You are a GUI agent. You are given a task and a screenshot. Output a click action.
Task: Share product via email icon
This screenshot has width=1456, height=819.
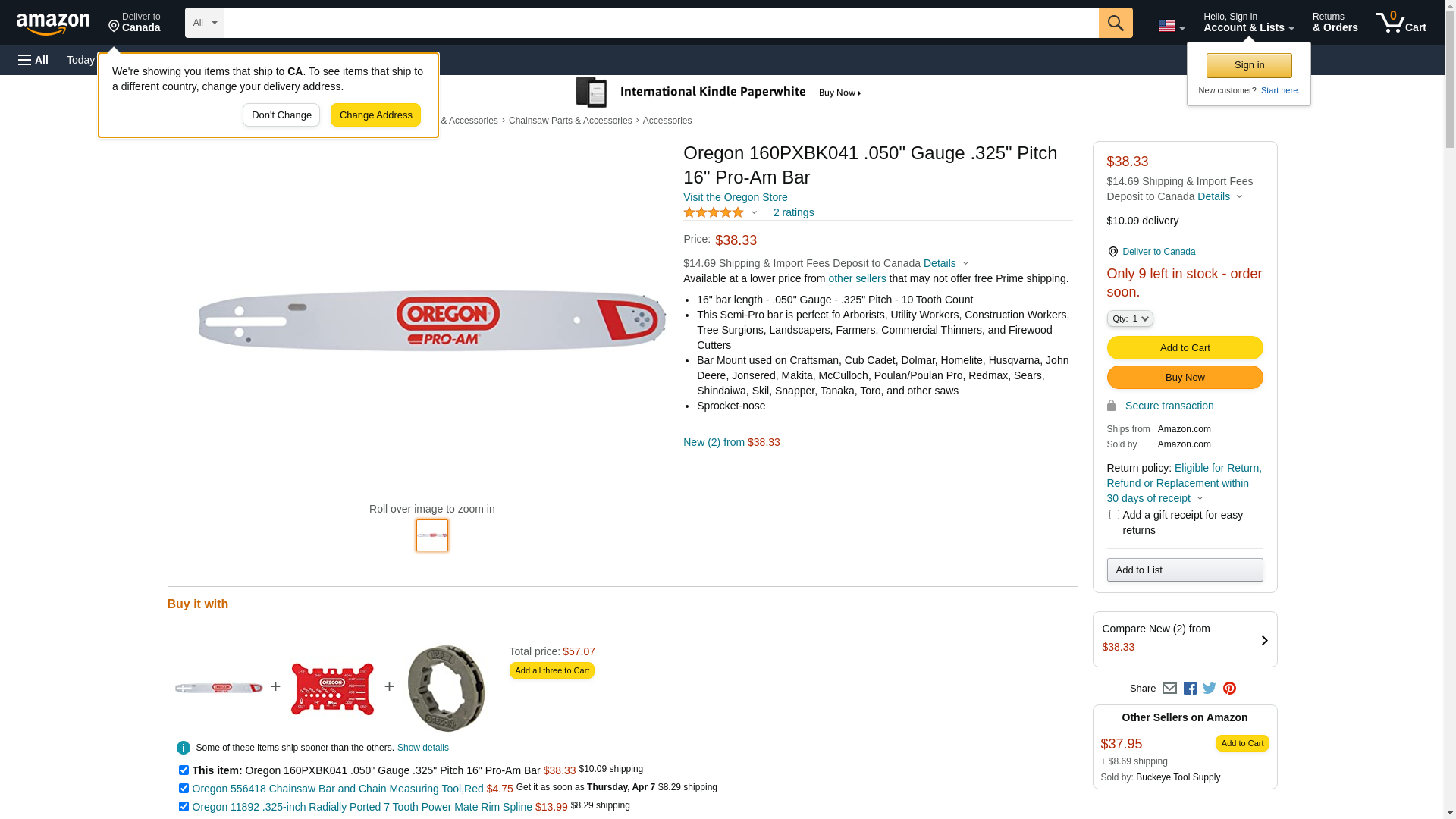(1169, 689)
